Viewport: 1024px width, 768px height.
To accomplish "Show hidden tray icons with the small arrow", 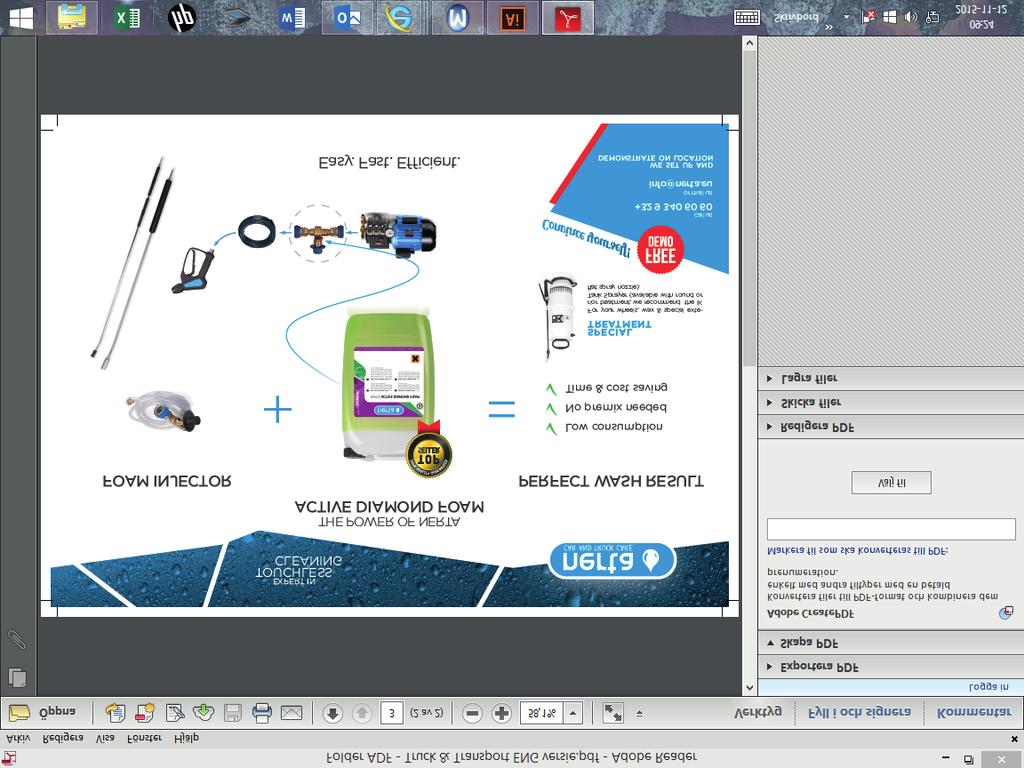I will 847,17.
